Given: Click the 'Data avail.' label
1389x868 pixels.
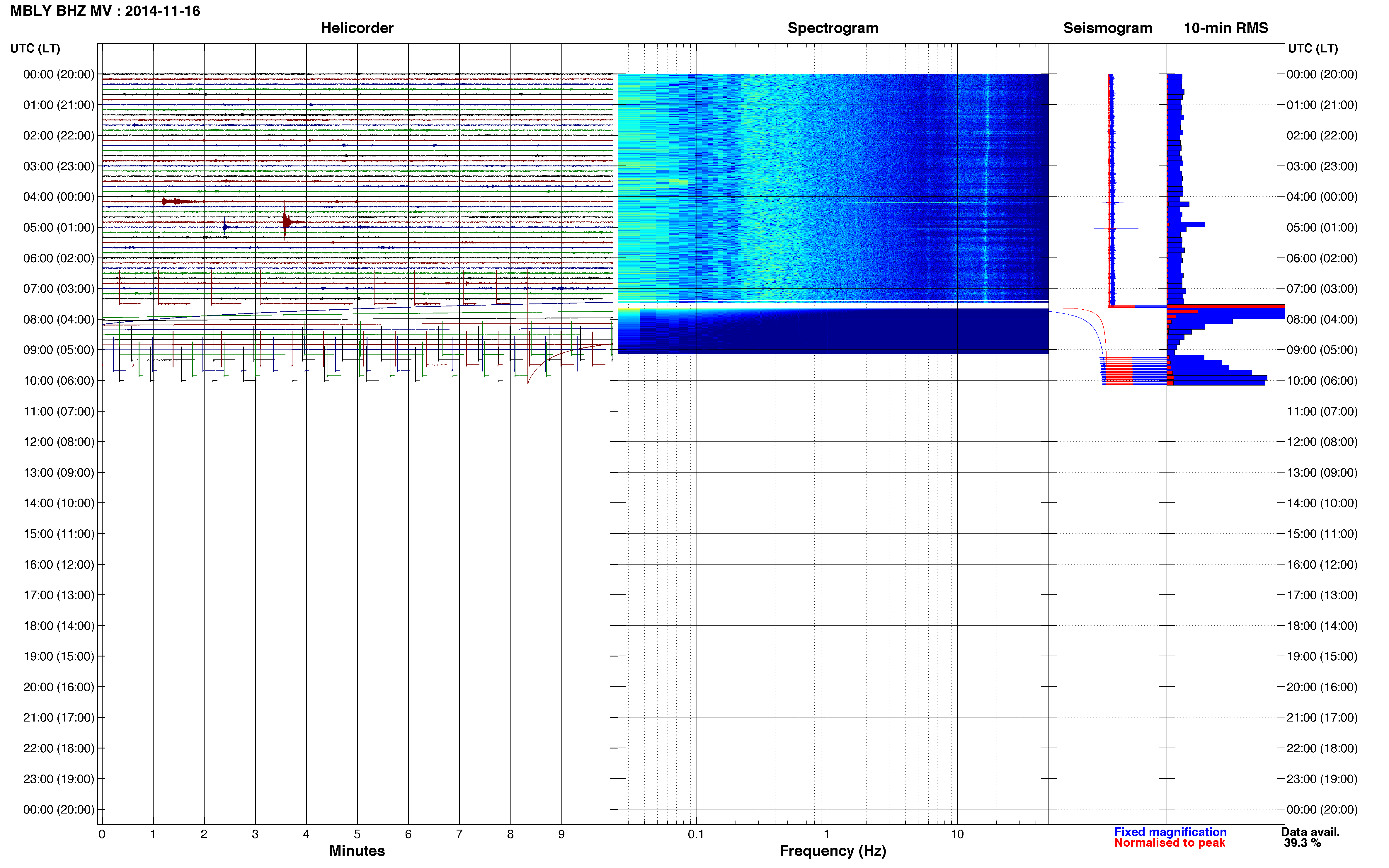Looking at the screenshot, I should (1310, 832).
